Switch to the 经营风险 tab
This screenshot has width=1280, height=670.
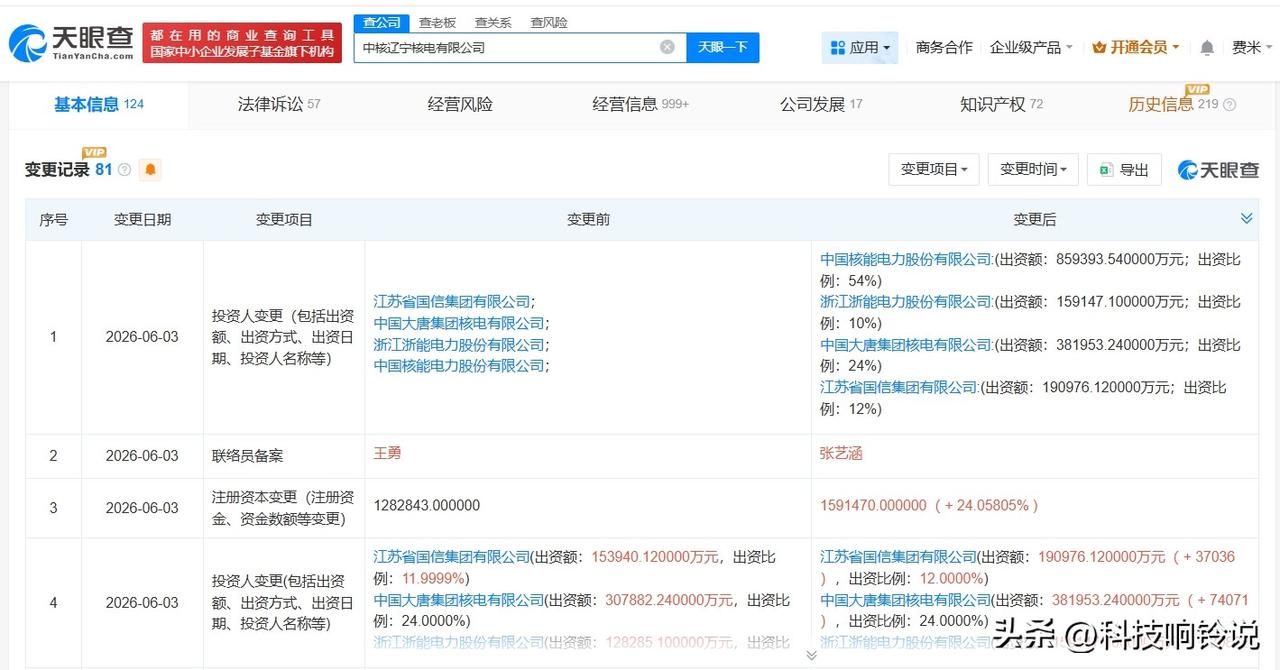click(x=460, y=104)
